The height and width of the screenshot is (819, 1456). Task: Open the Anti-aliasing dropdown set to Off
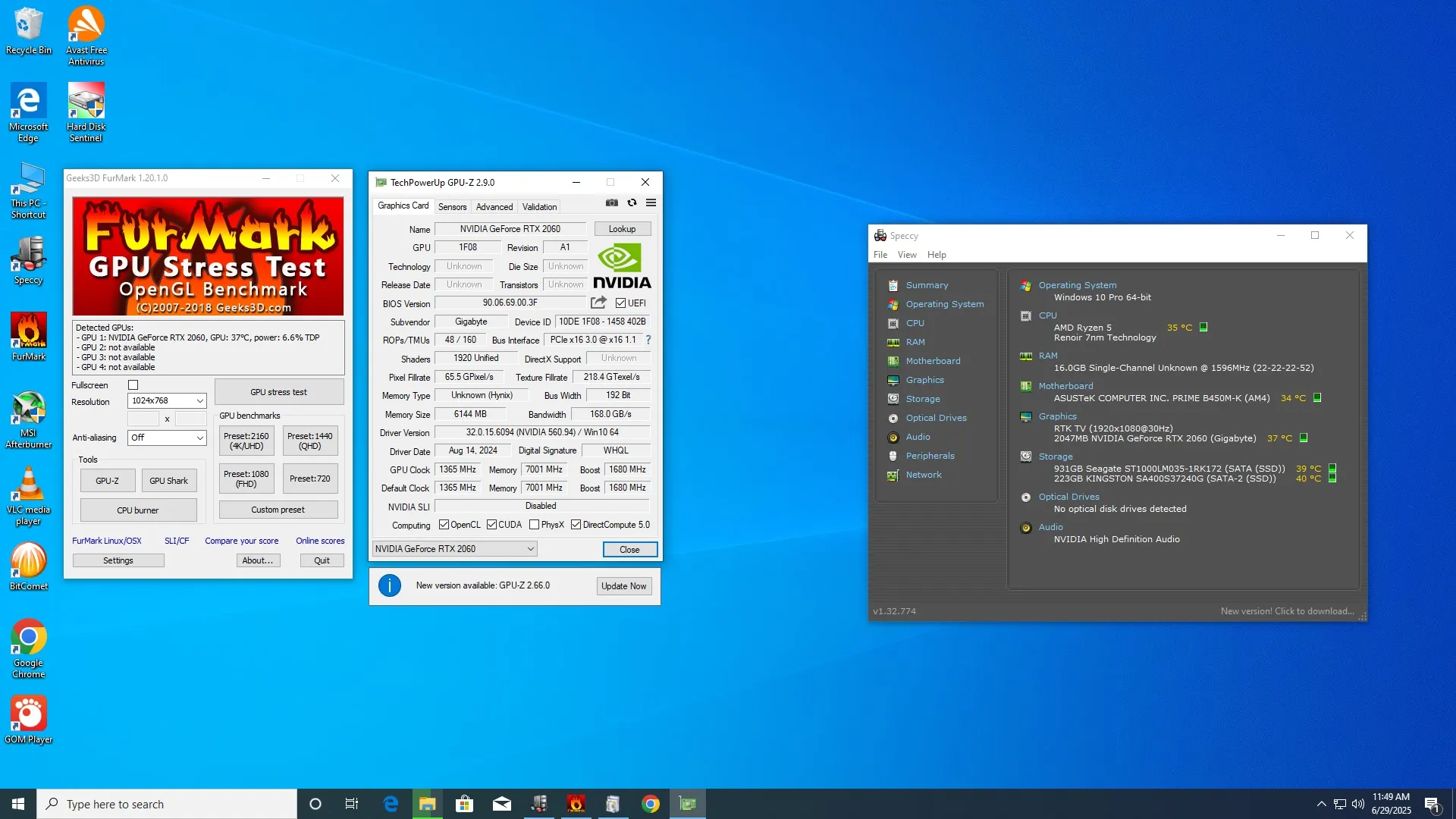pos(167,438)
